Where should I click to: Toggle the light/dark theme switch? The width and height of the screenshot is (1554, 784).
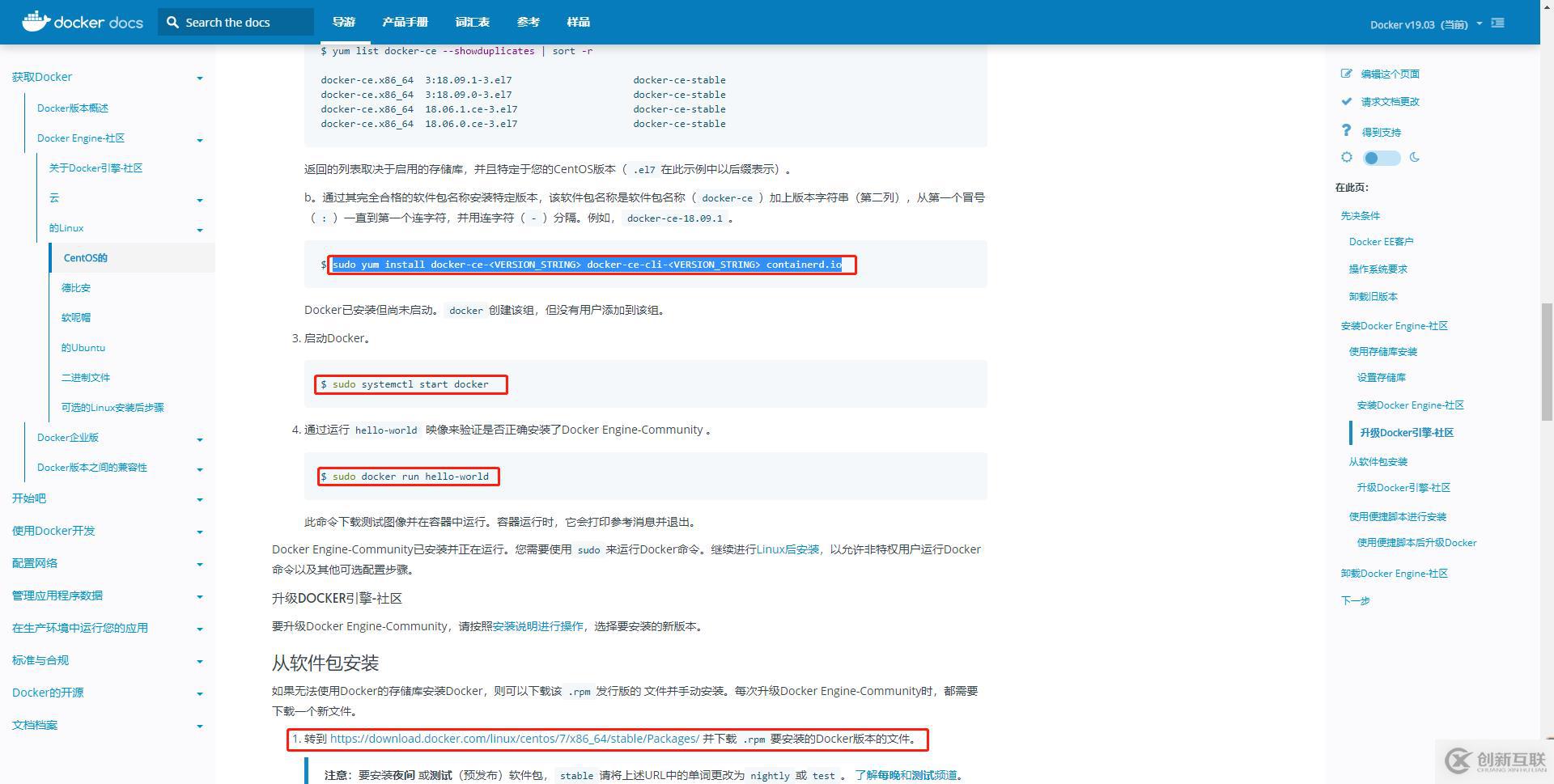coord(1380,158)
